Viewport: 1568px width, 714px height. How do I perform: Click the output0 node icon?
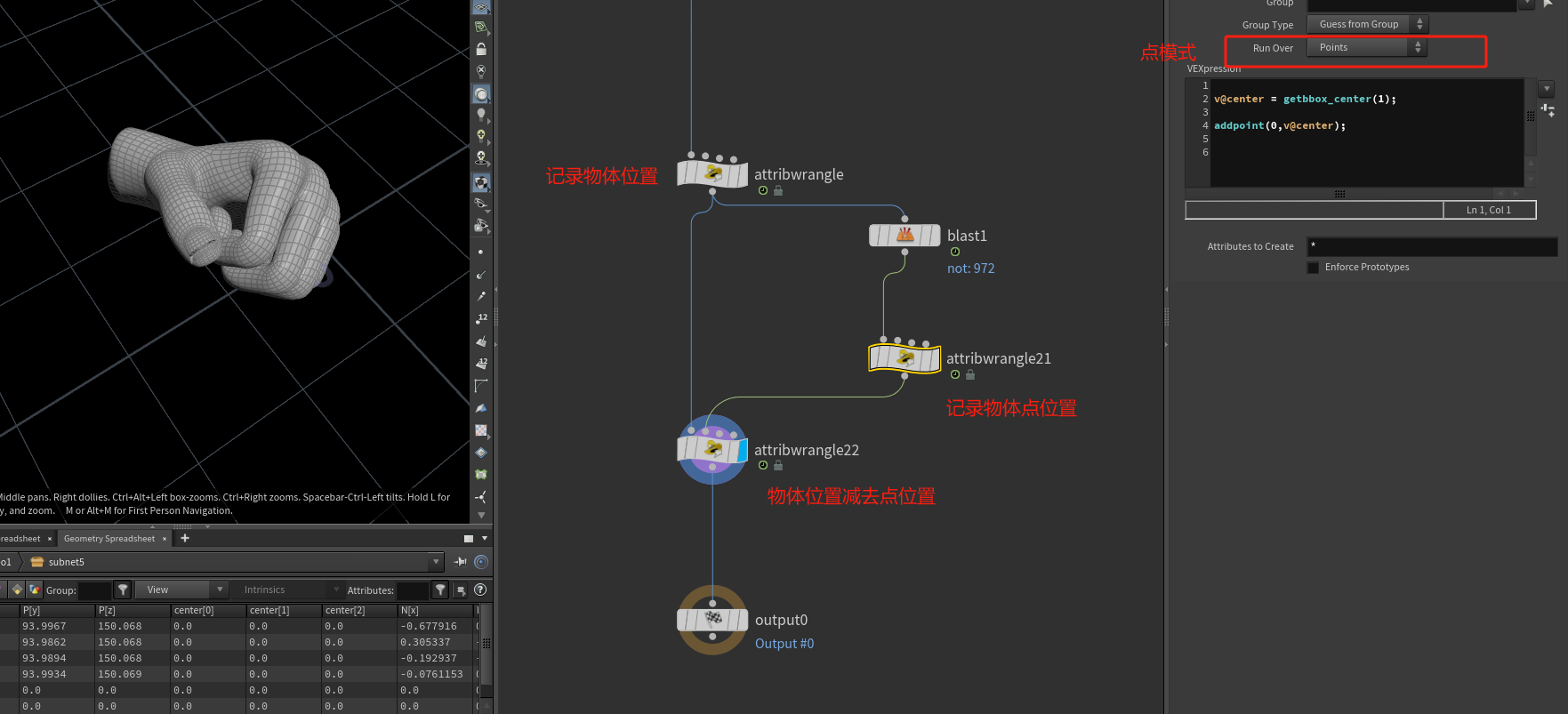pyautogui.click(x=712, y=619)
